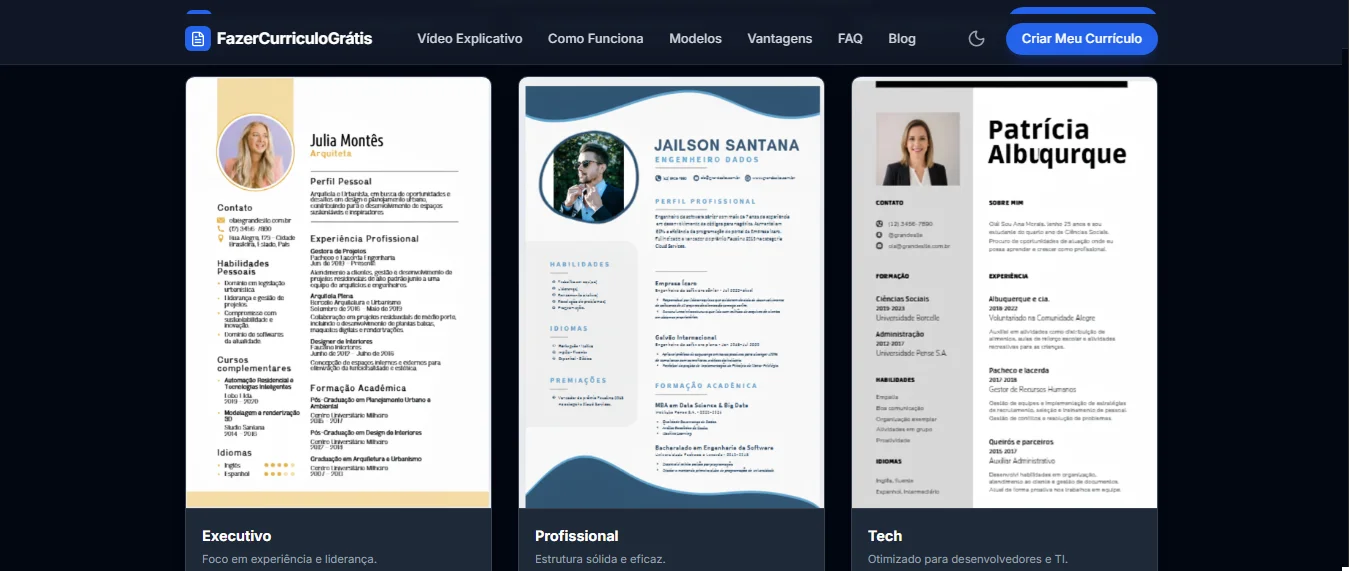Open the Vídeo Explicativo nav item

coord(470,39)
